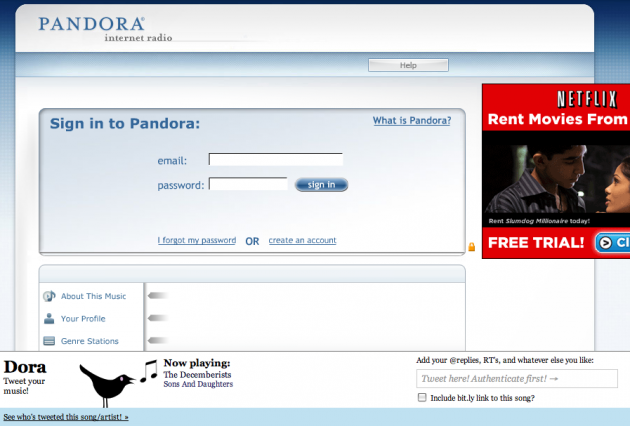This screenshot has height=426, width=630.
Task: Click the Dora black bird icon
Action: point(106,385)
